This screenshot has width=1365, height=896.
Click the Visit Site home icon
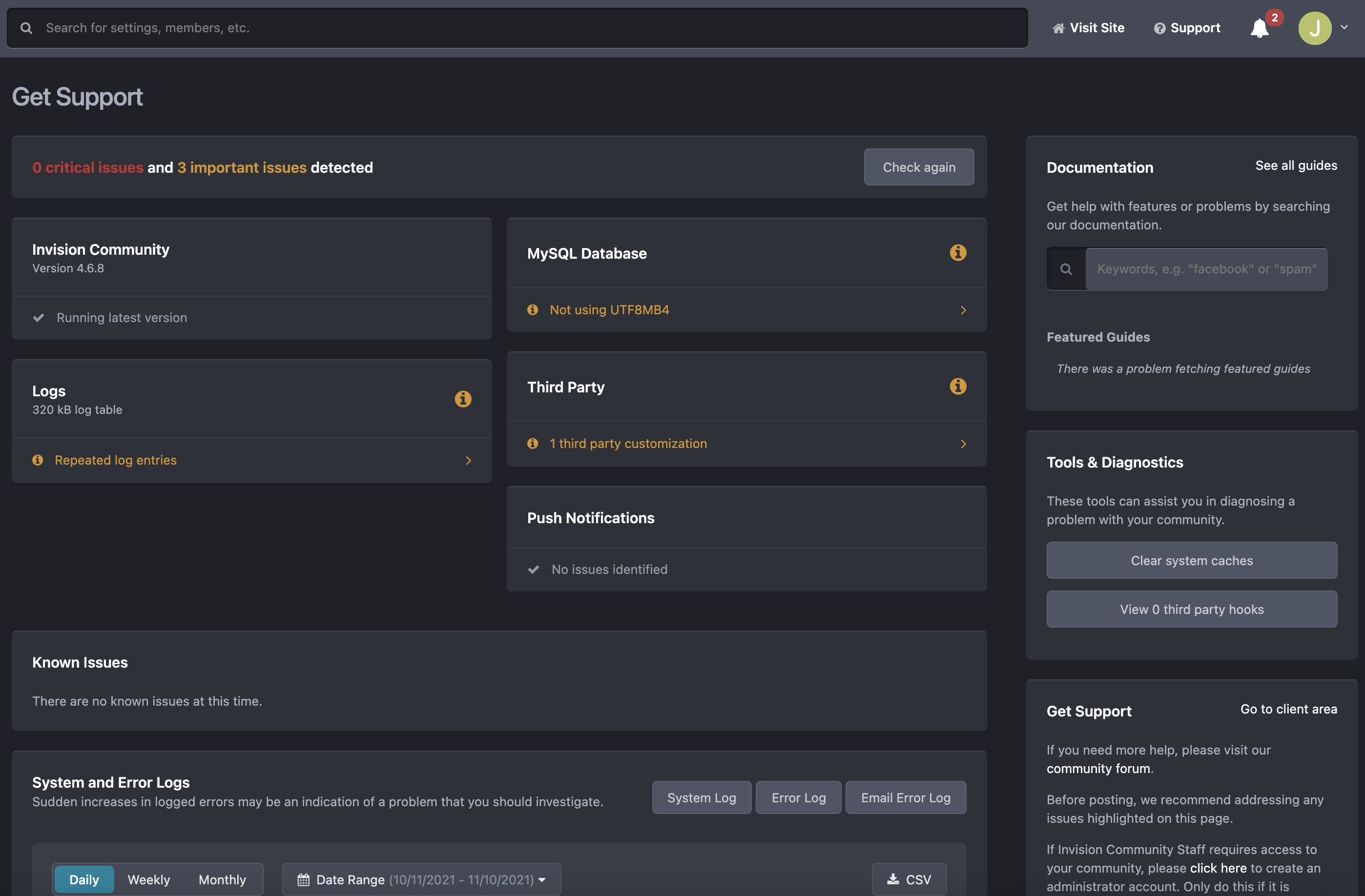(1058, 27)
